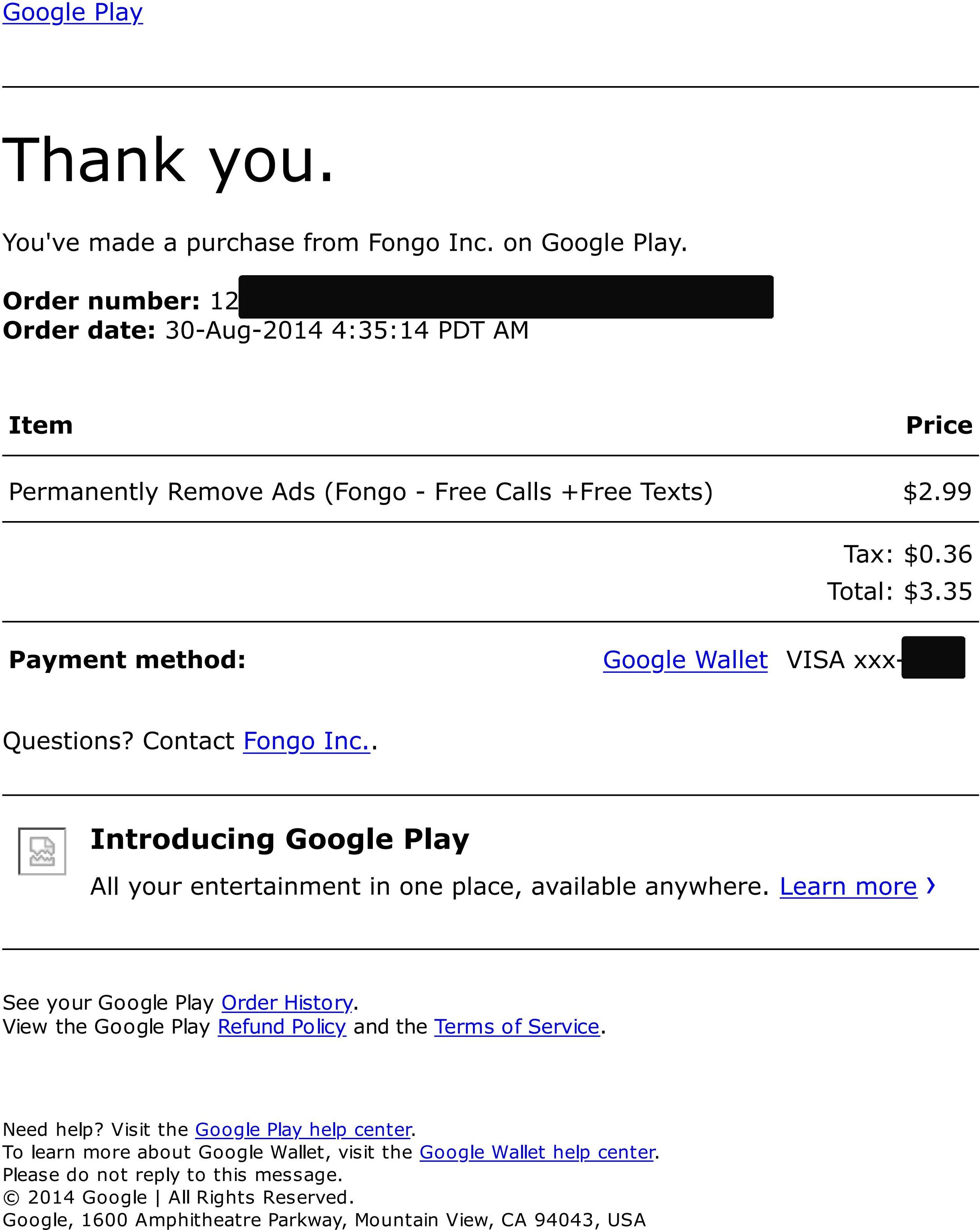Screen dimensions: 980x1230
Task: View your Order History
Action: pos(287,1003)
